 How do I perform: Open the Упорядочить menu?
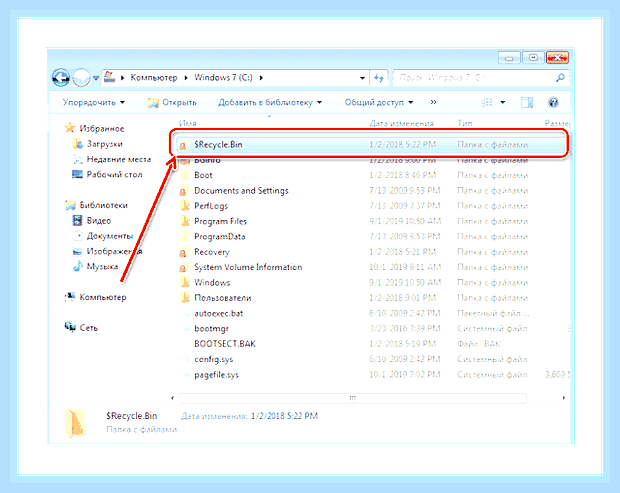click(x=94, y=102)
